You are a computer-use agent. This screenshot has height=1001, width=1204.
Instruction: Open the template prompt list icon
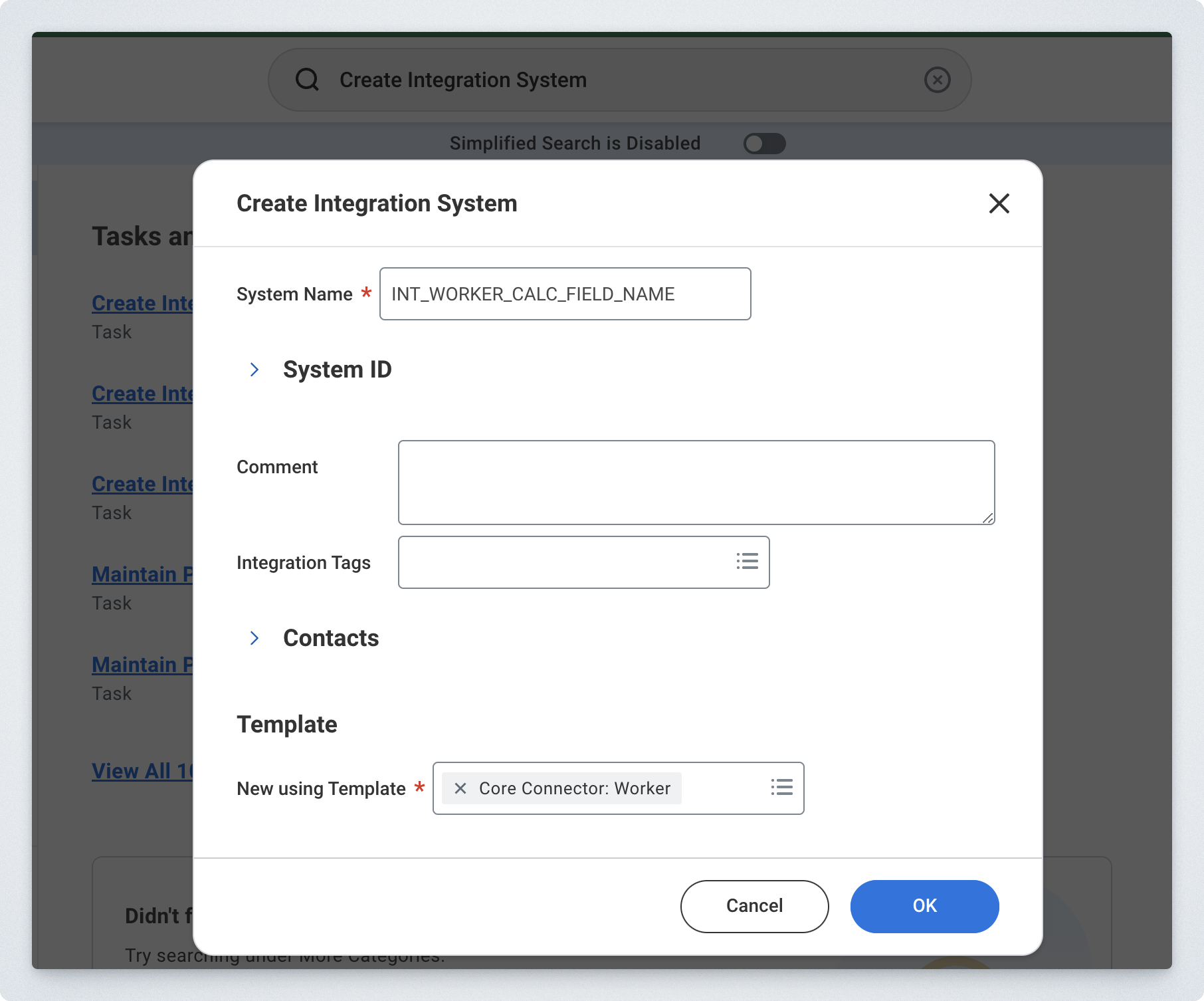782,788
